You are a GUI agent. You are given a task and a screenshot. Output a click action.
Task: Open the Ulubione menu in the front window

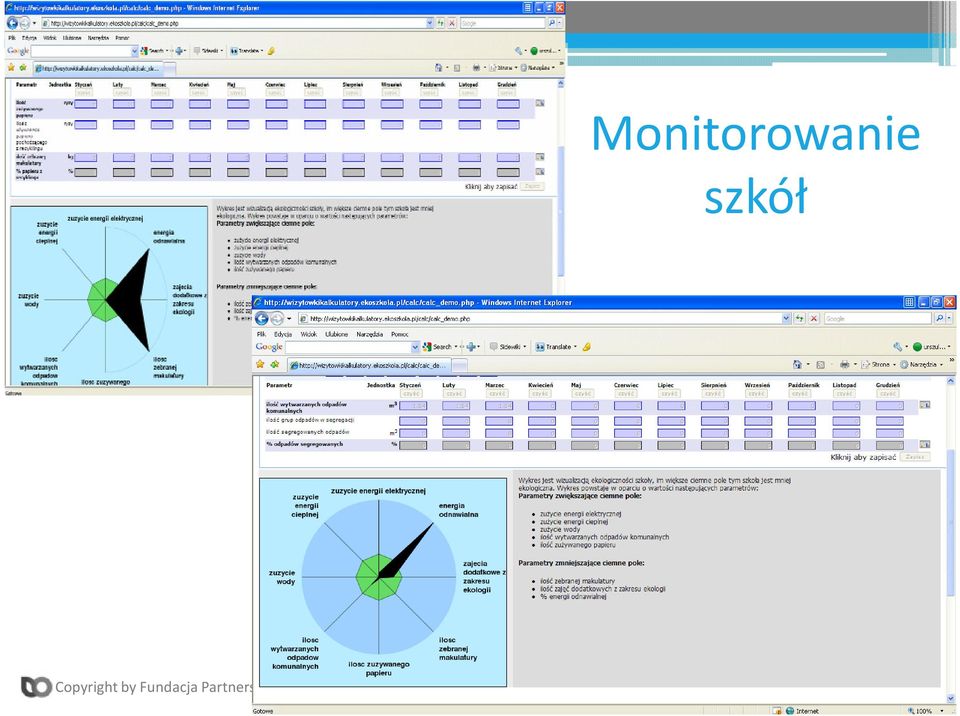point(336,334)
